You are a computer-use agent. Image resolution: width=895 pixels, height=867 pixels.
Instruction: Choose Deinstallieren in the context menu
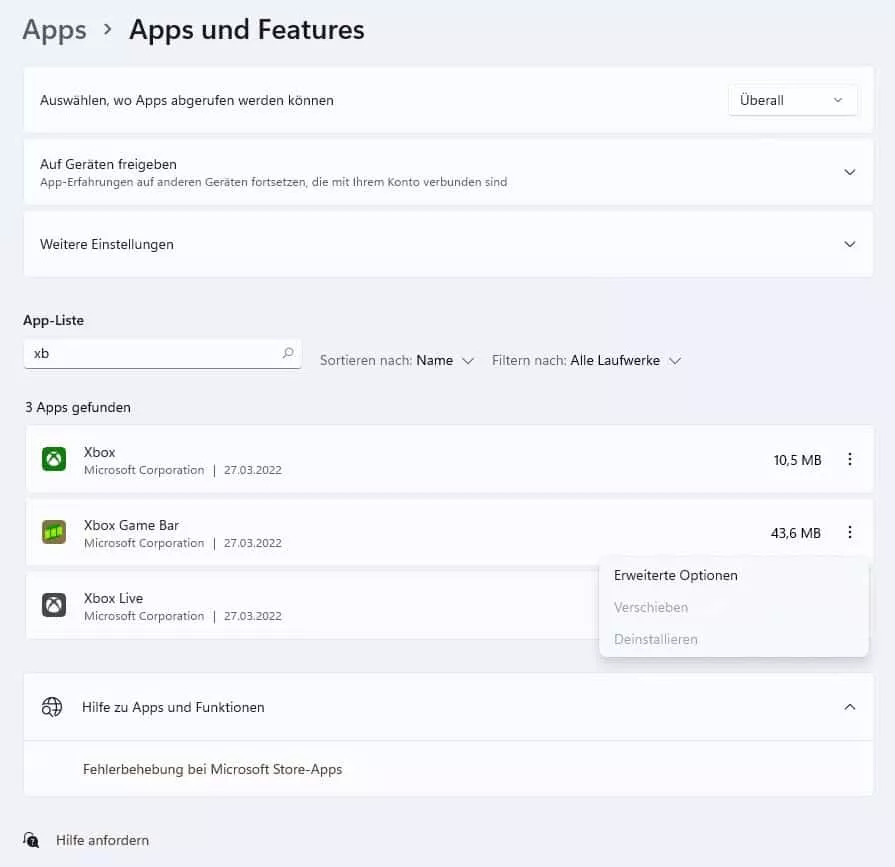coord(656,639)
